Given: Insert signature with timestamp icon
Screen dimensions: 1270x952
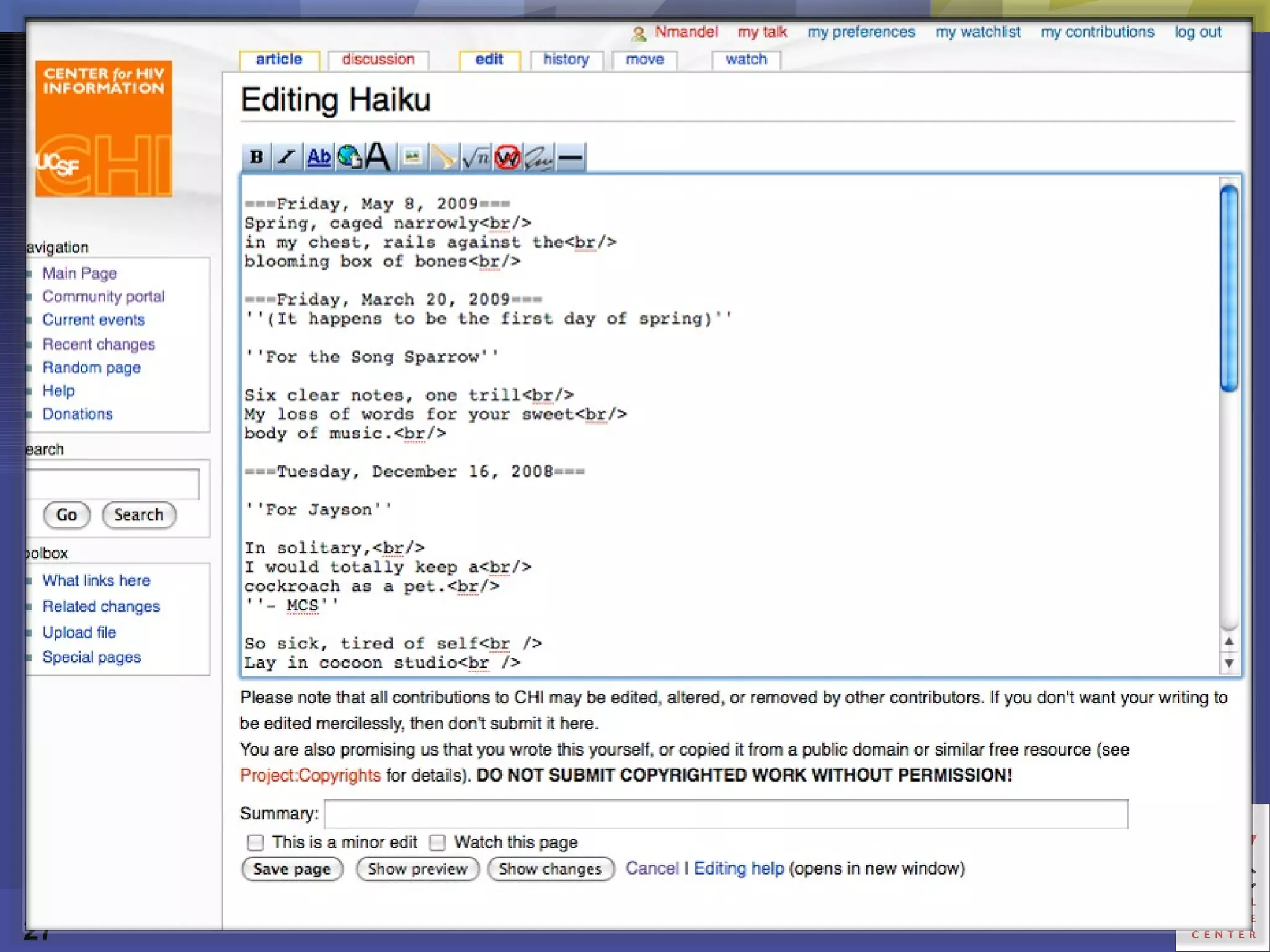Looking at the screenshot, I should pos(538,157).
